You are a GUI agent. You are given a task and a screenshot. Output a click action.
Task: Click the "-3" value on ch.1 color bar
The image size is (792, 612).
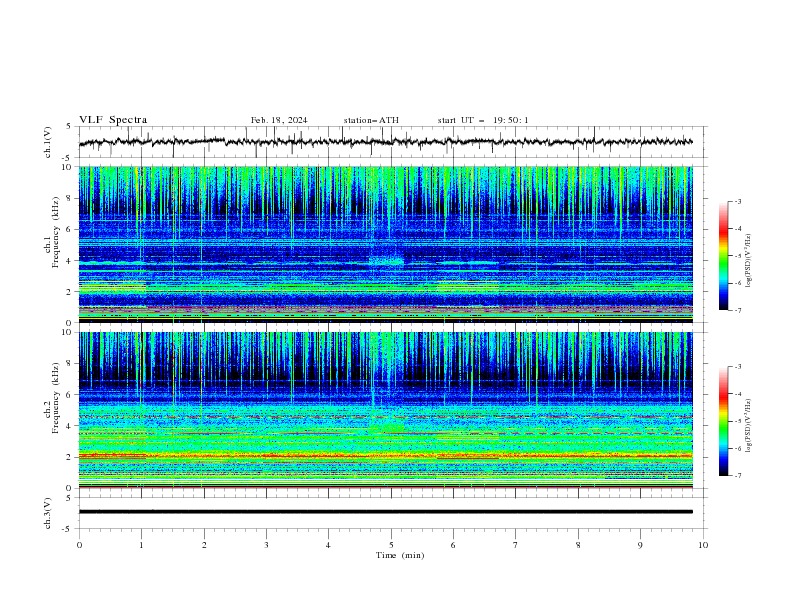point(737,201)
